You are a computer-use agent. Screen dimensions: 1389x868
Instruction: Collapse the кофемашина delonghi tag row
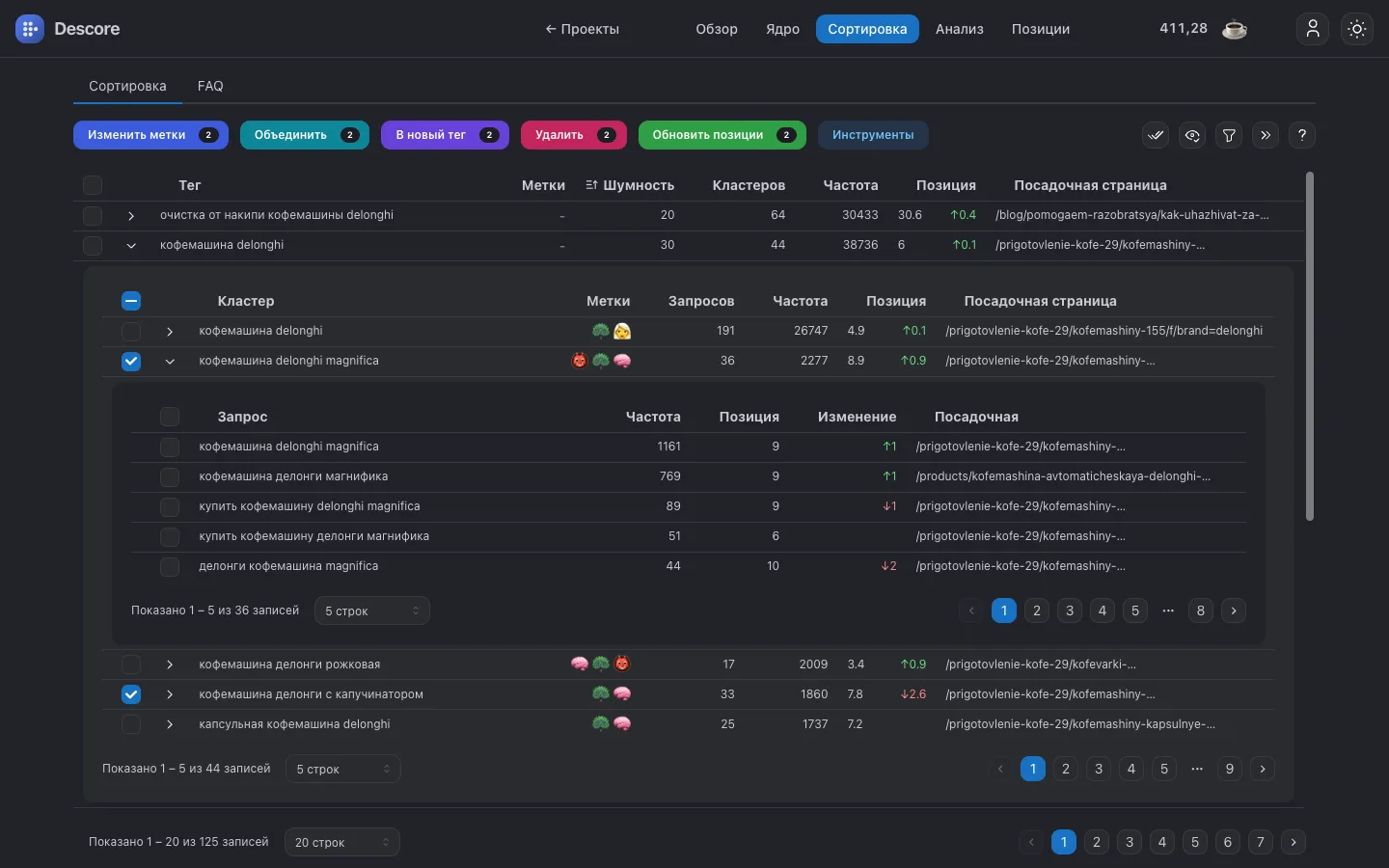[131, 245]
